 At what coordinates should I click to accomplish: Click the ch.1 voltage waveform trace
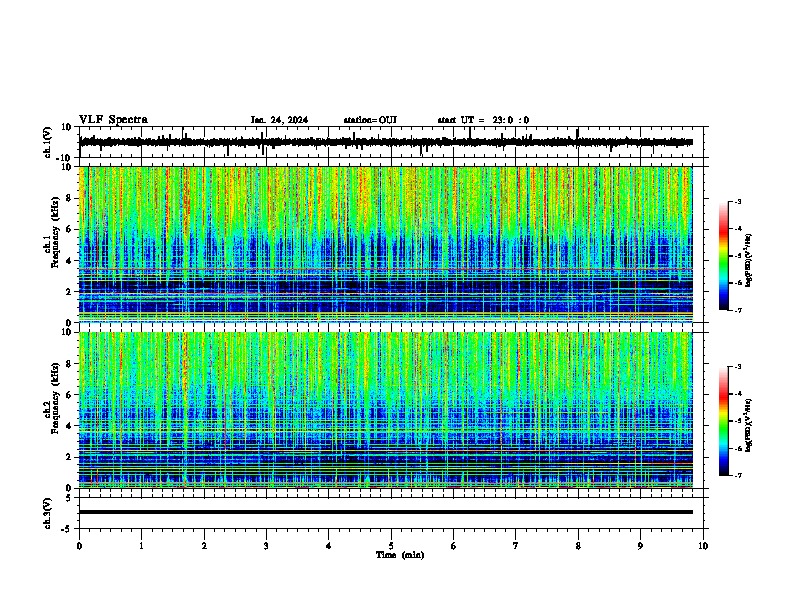click(x=386, y=142)
